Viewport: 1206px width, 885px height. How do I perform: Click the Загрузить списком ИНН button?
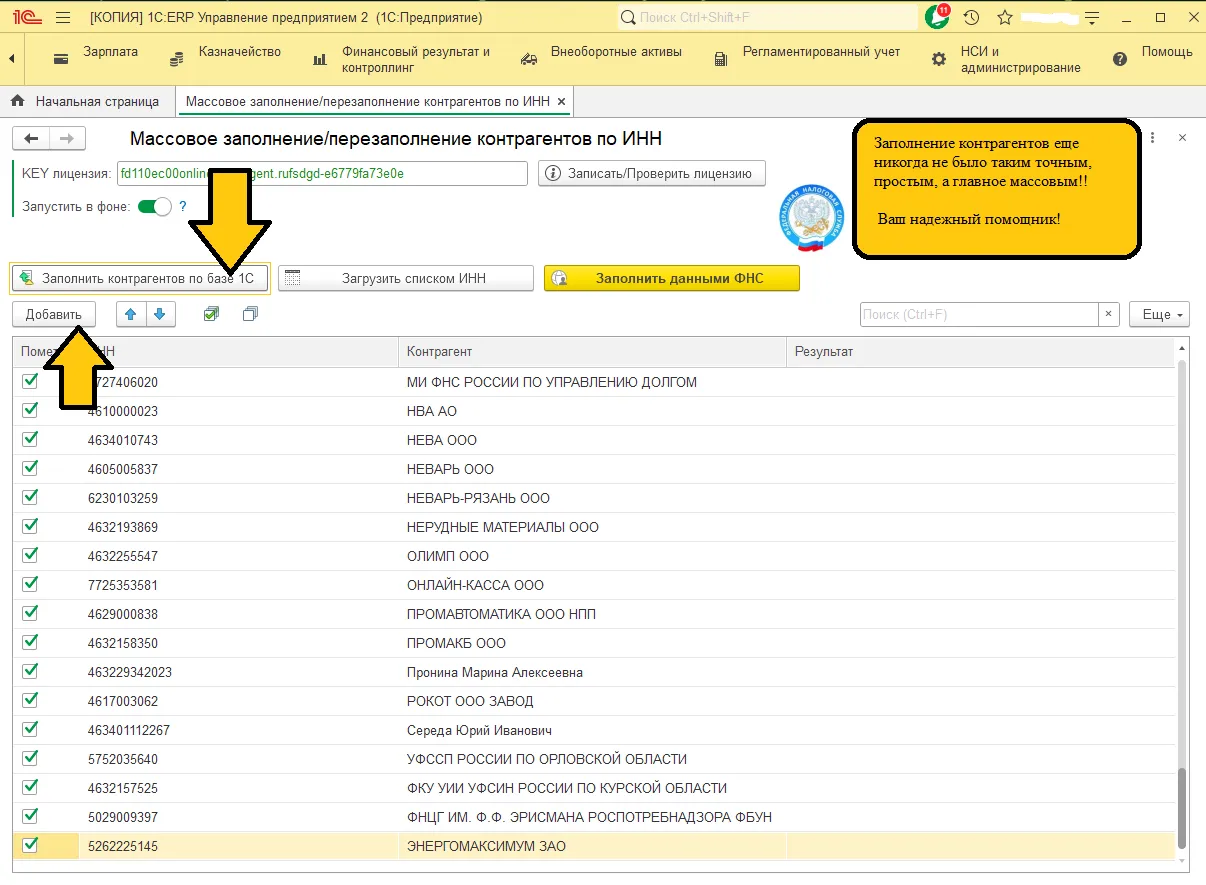pyautogui.click(x=406, y=278)
